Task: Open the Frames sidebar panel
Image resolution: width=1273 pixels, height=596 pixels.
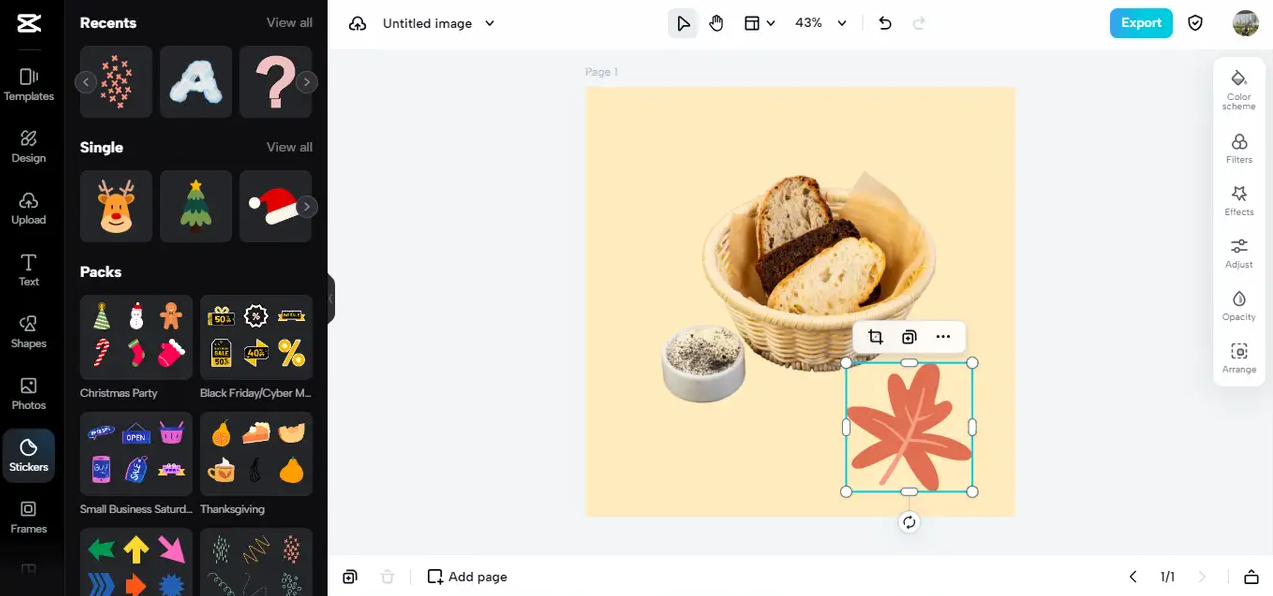Action: (29, 518)
